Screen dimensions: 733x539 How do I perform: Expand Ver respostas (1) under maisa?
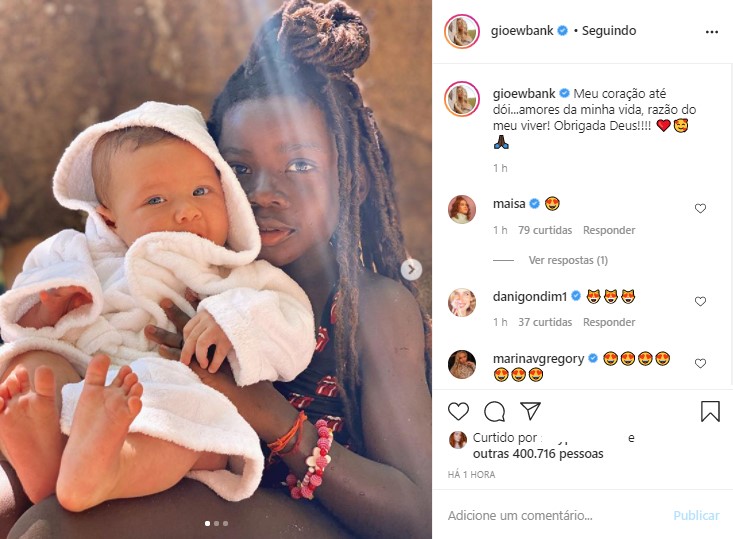pos(568,260)
